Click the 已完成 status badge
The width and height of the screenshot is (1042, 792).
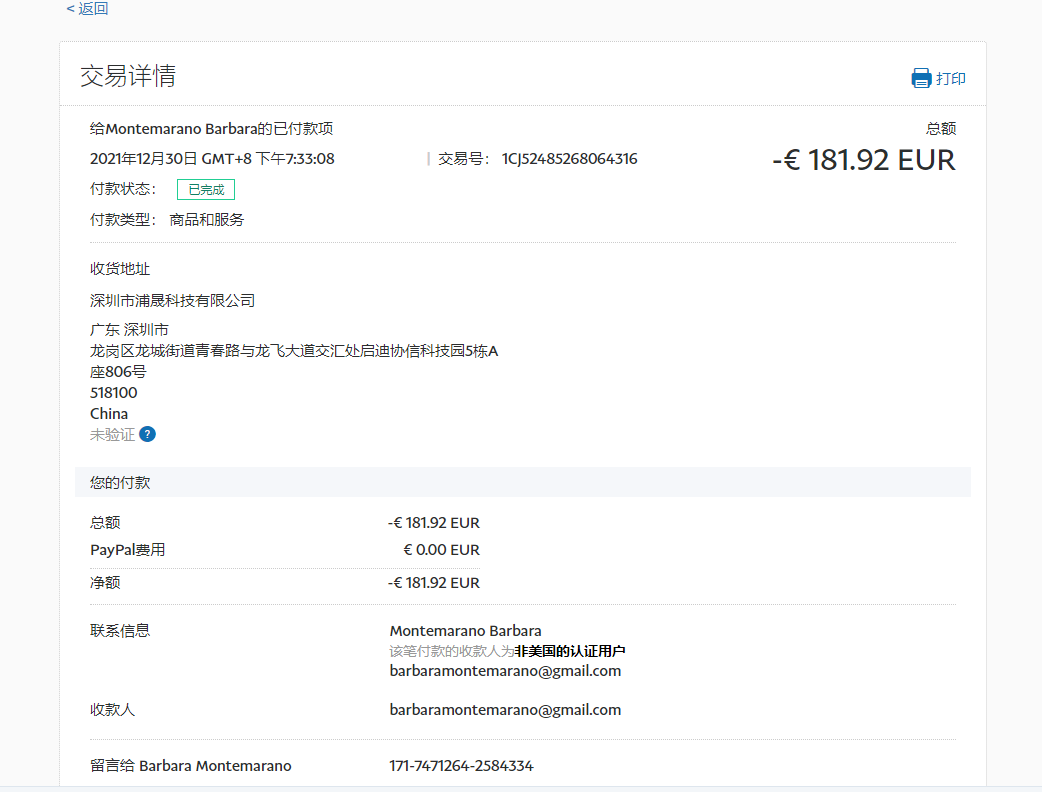tap(206, 189)
